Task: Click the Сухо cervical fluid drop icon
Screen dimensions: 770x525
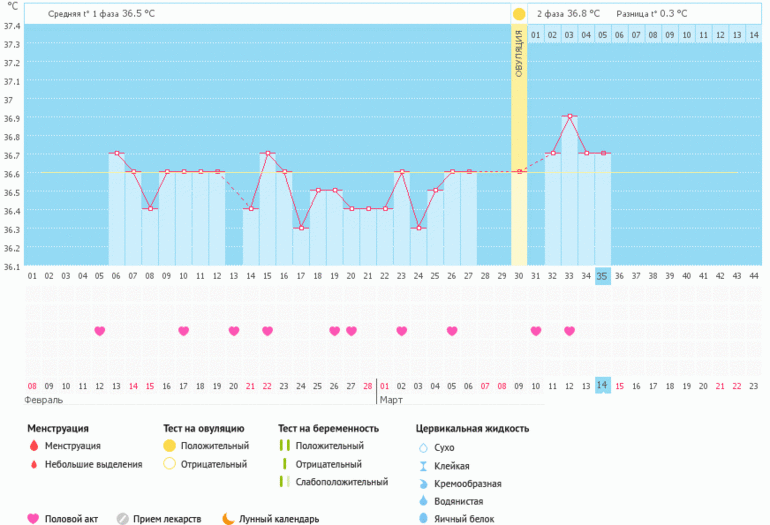Action: [423, 448]
